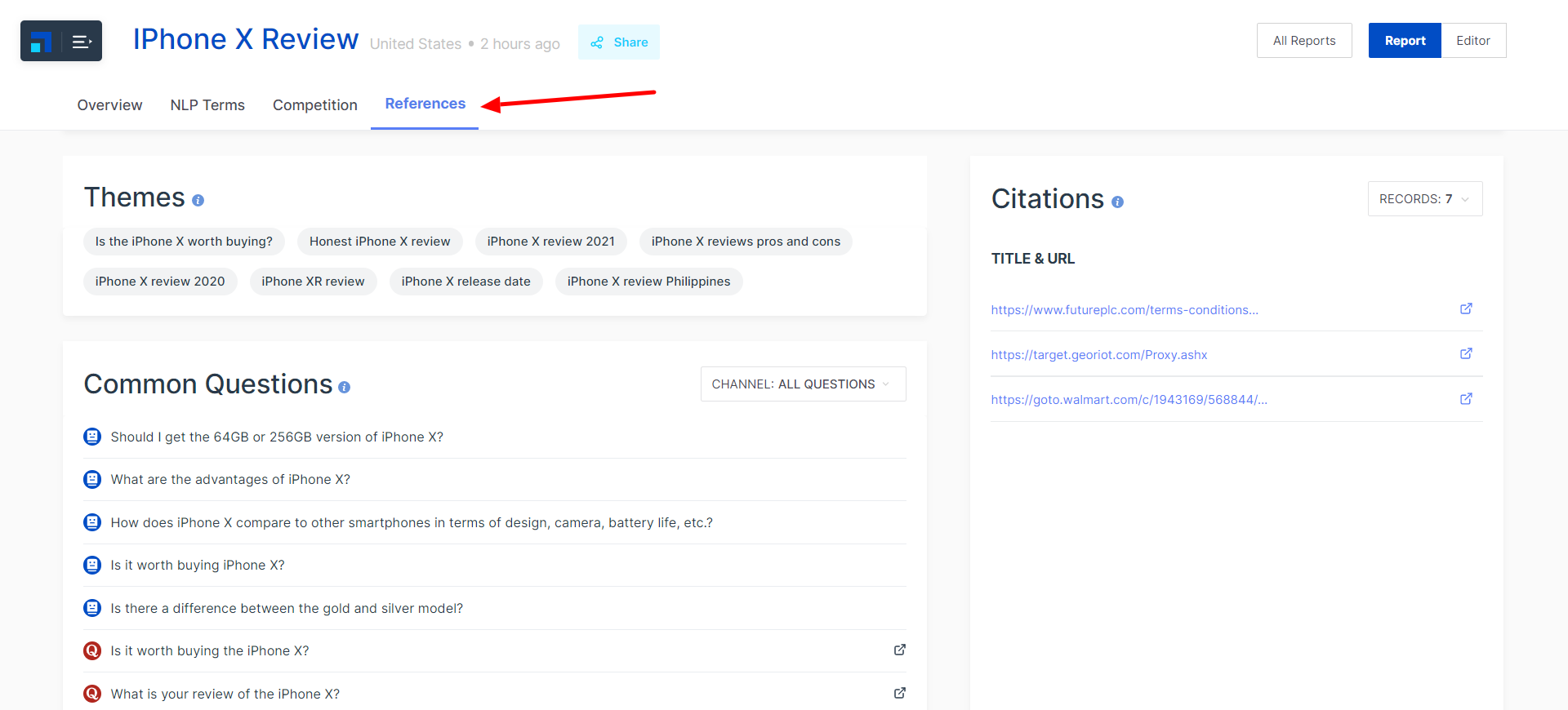The height and width of the screenshot is (710, 1568).
Task: Click AI icon beside 'Is it worth buying iPhone X?'
Action: tap(92, 565)
